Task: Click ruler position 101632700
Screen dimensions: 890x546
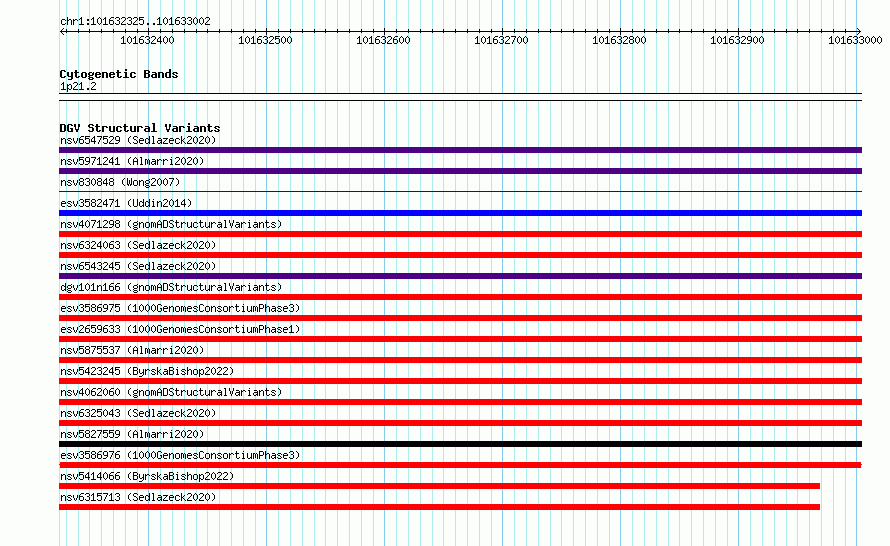Action: point(502,40)
